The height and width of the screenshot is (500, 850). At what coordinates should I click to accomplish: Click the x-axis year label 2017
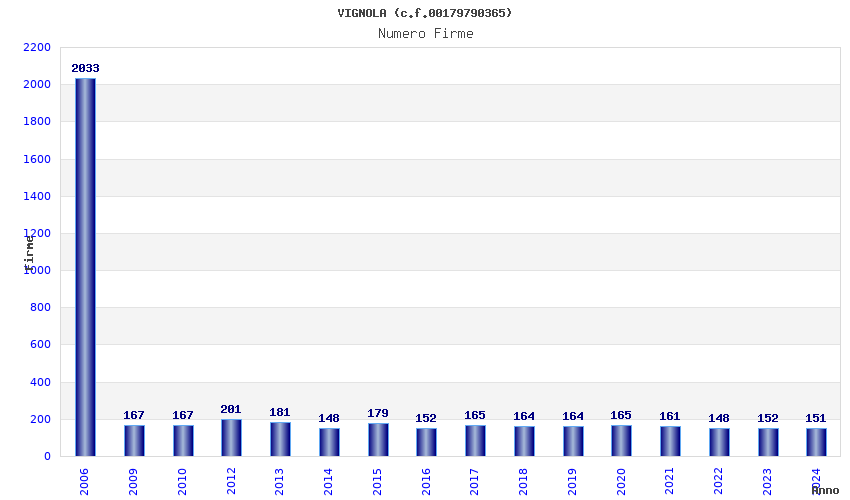pyautogui.click(x=475, y=482)
